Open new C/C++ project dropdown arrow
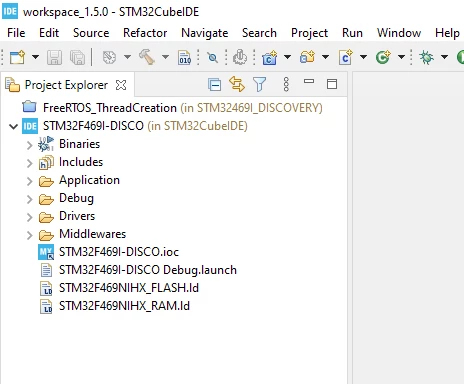The width and height of the screenshot is (464, 384). point(287,57)
